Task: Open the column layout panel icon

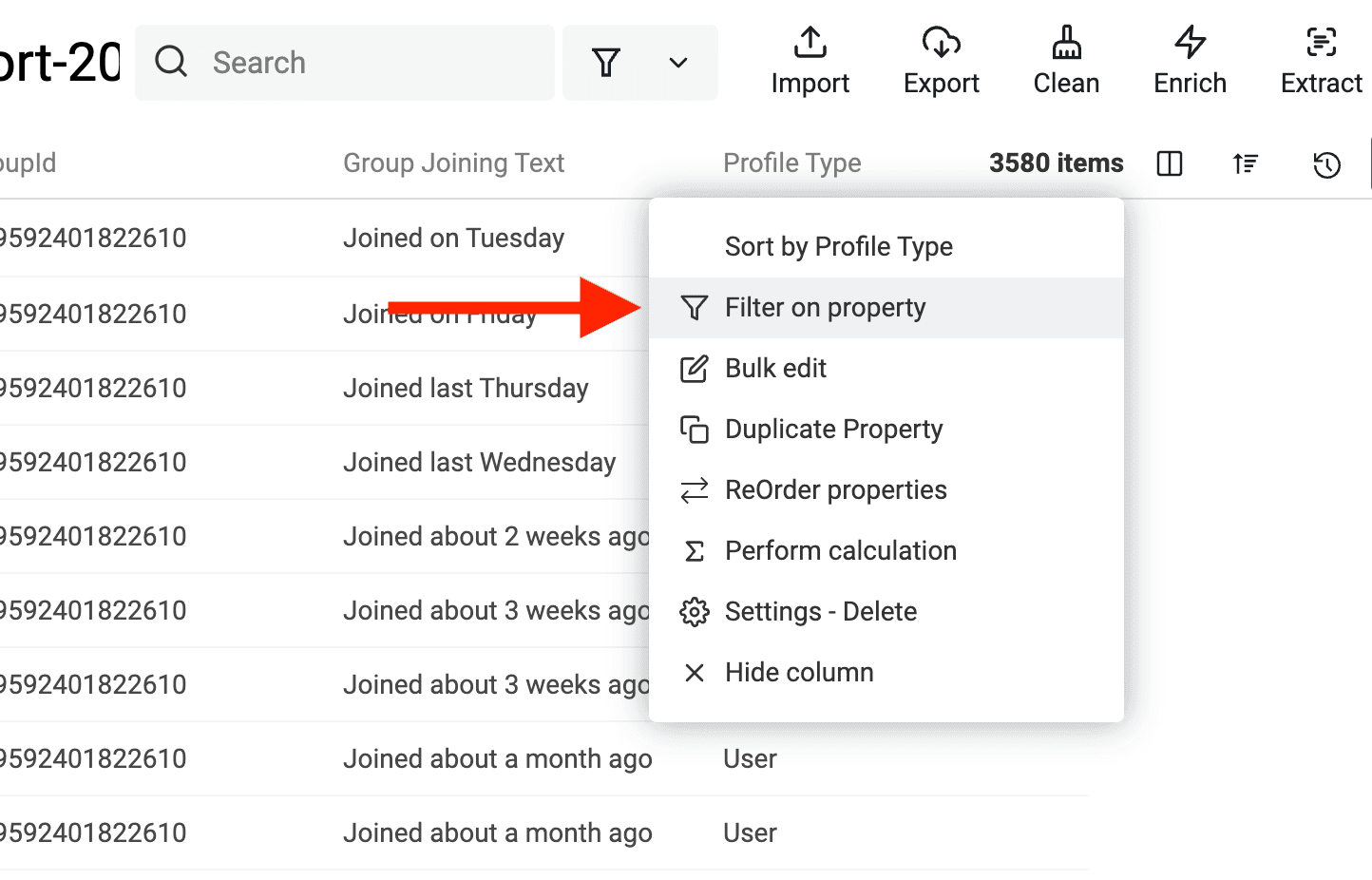Action: click(1170, 164)
